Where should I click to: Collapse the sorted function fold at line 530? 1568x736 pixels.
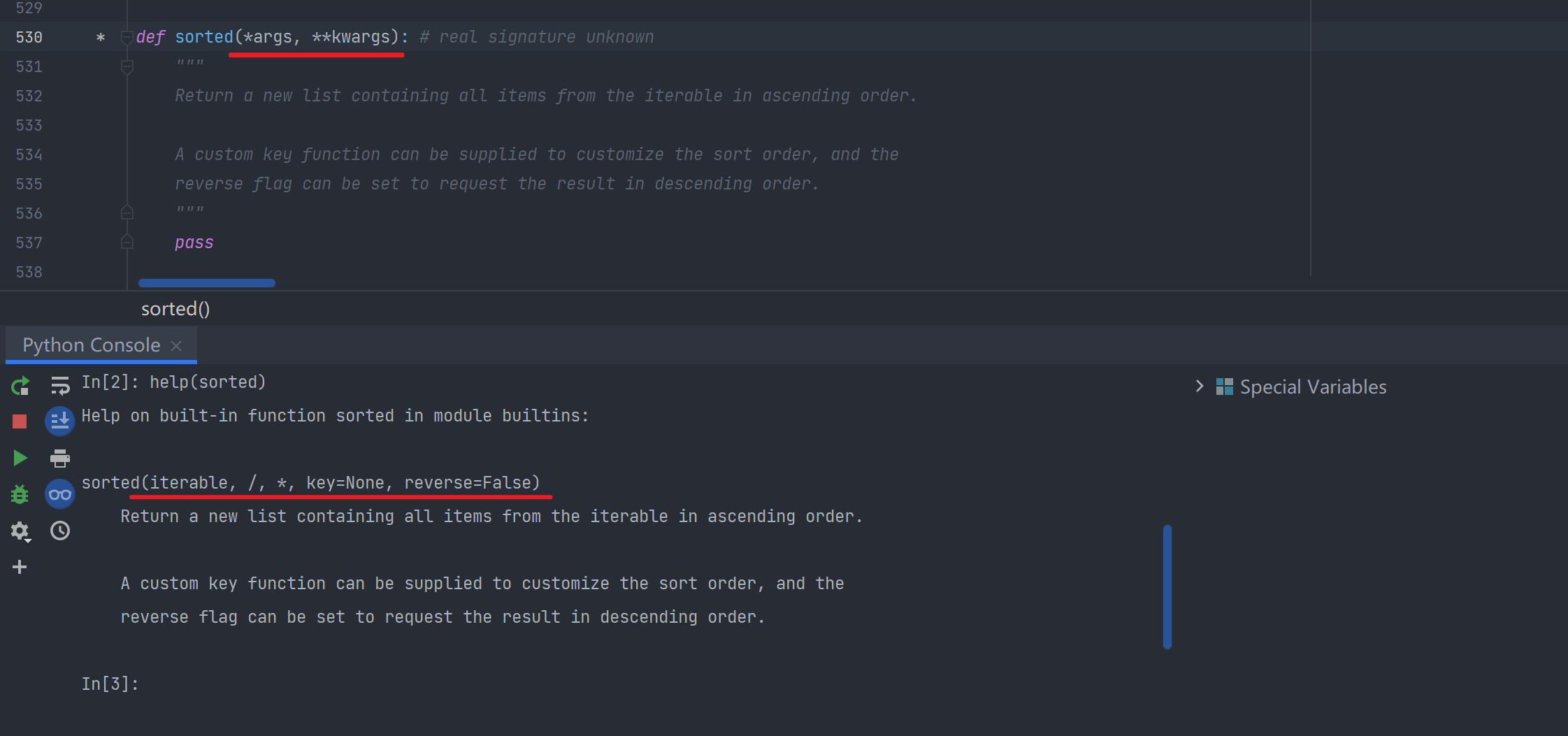[127, 37]
